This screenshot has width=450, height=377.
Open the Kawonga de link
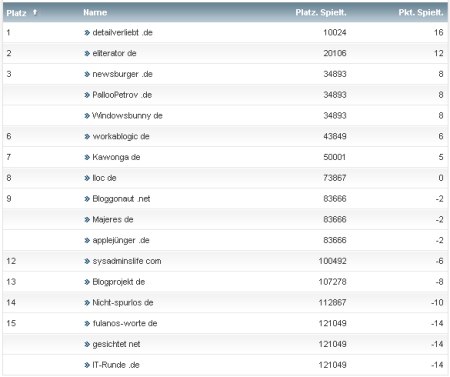(x=116, y=157)
